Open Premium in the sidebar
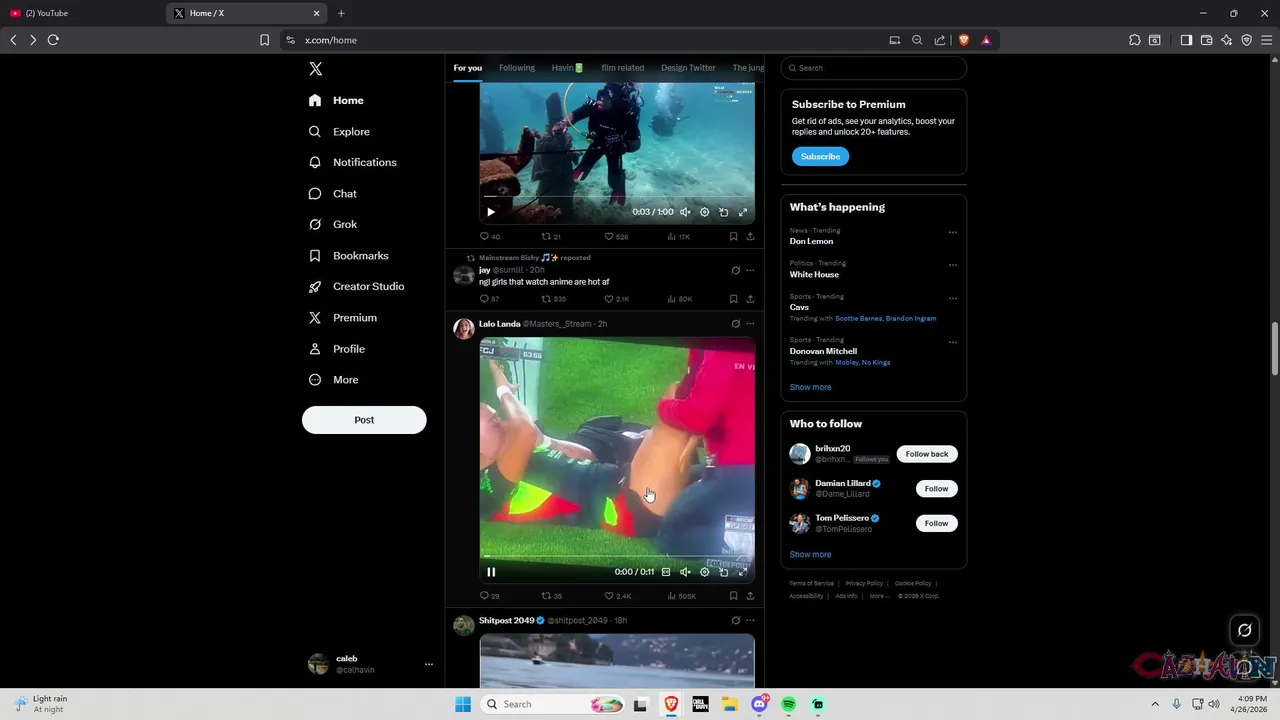Viewport: 1280px width, 720px height. pos(343,317)
